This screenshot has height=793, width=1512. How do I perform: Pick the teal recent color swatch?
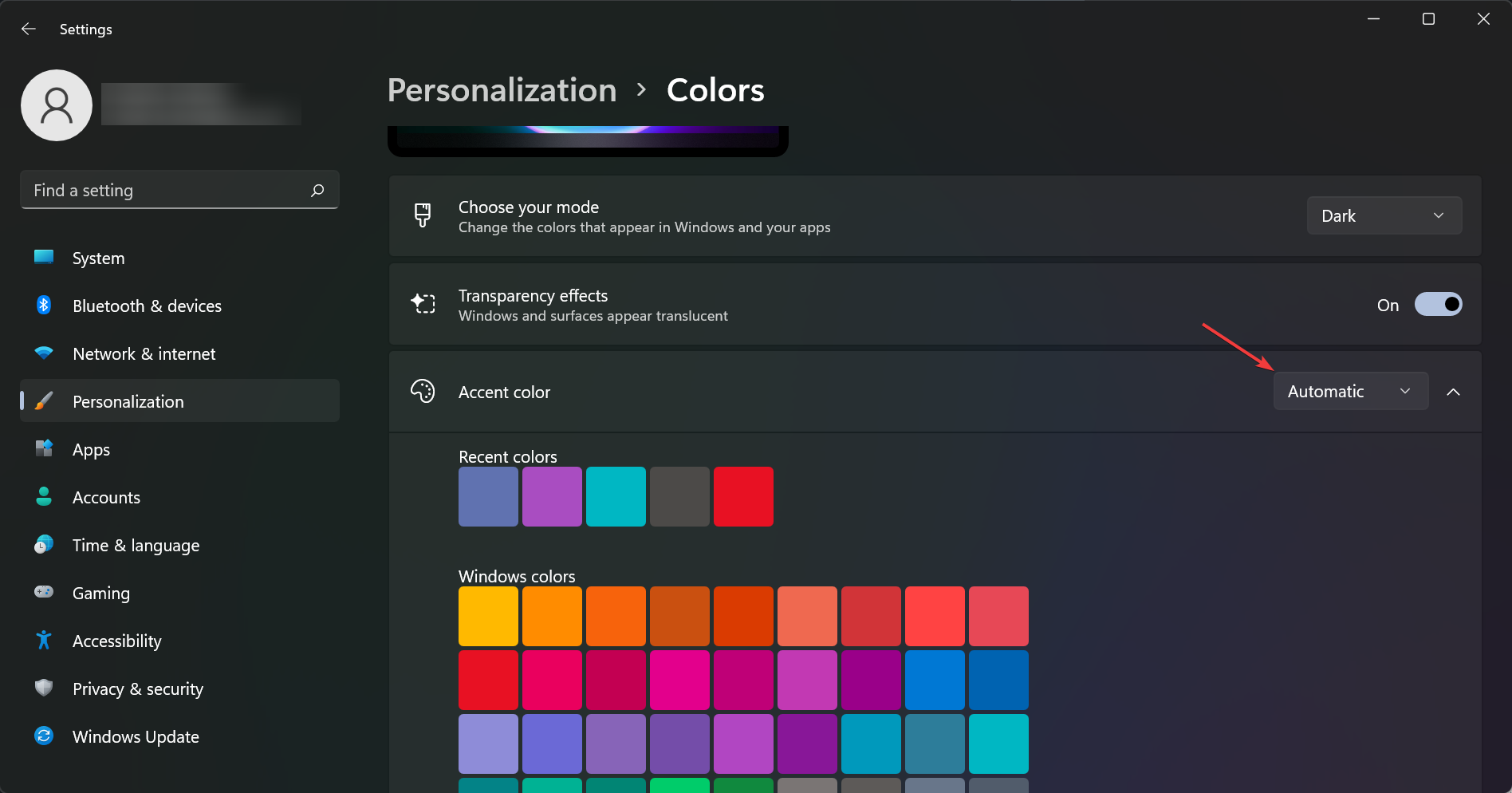tap(616, 496)
